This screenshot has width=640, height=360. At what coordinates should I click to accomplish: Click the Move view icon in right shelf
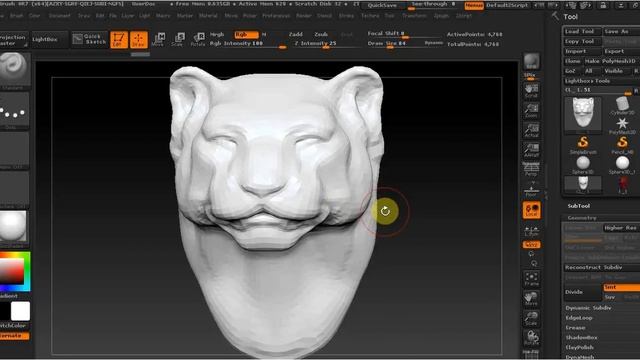point(531,299)
